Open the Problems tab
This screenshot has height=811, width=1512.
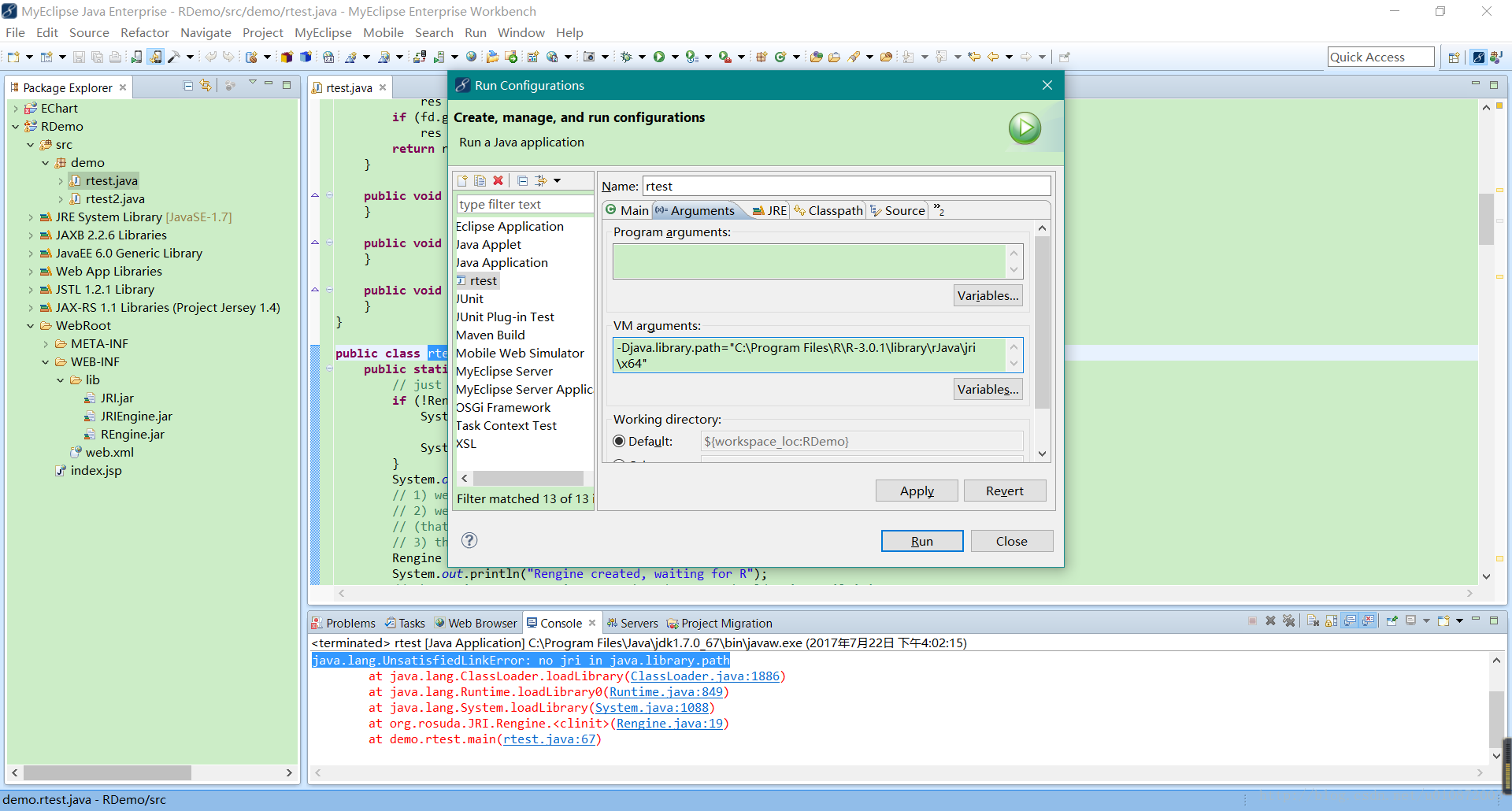[343, 623]
